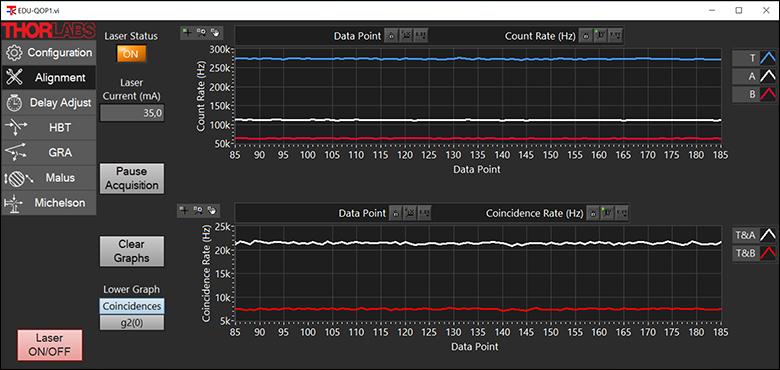Image resolution: width=780 pixels, height=370 pixels.
Task: Toggle the Laser Status ON indicator
Action: coord(131,54)
